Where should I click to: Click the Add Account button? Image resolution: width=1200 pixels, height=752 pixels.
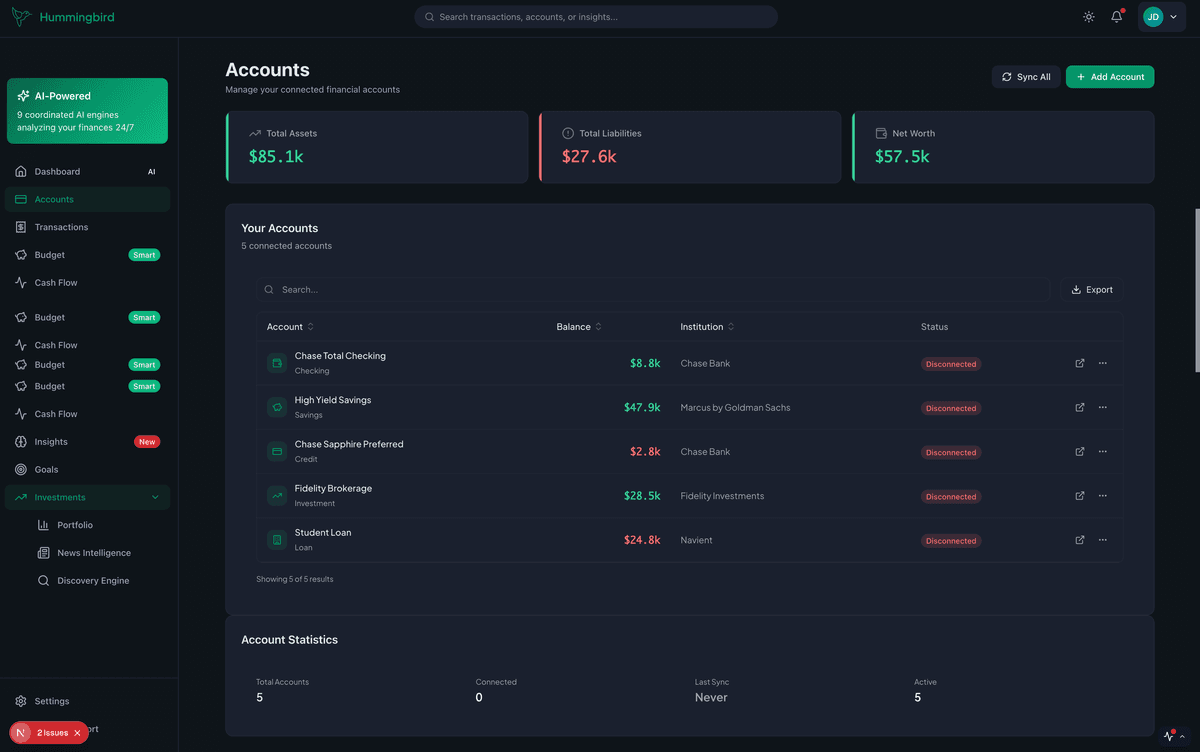click(x=1110, y=77)
